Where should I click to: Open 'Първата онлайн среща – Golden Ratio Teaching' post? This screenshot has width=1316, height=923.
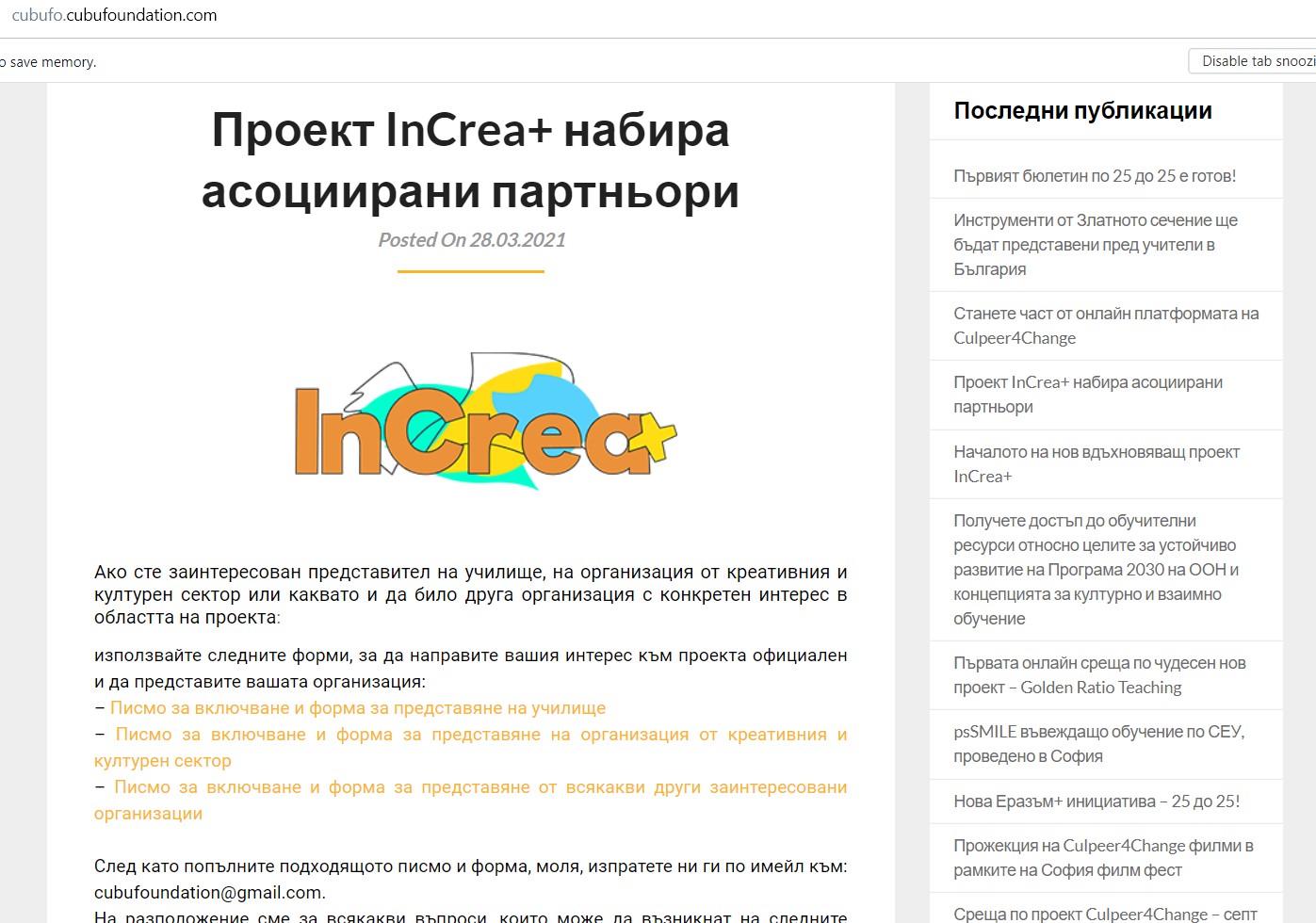pos(1099,675)
